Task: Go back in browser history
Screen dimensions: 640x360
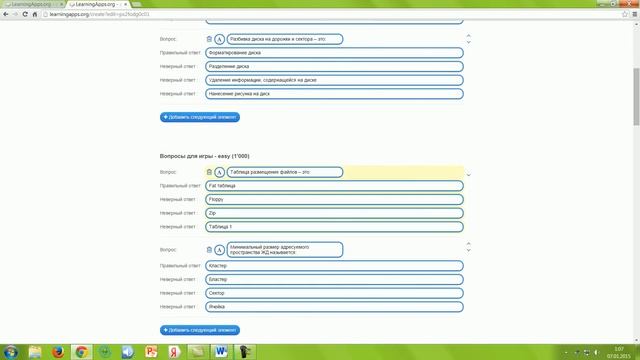Action: [x=6, y=14]
